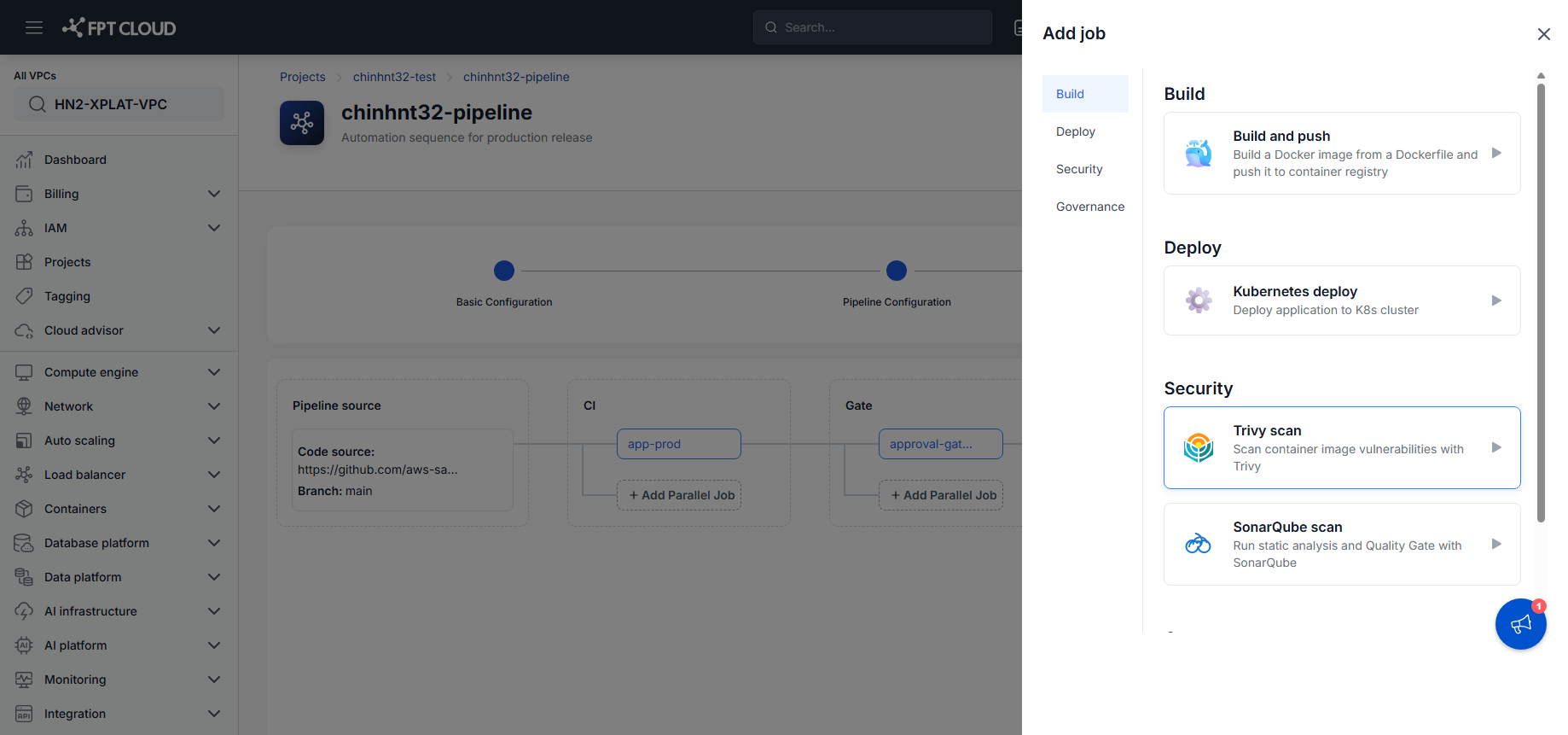Viewport: 1568px width, 735px height.
Task: Expand the Compute engine chevron
Action: 214,372
